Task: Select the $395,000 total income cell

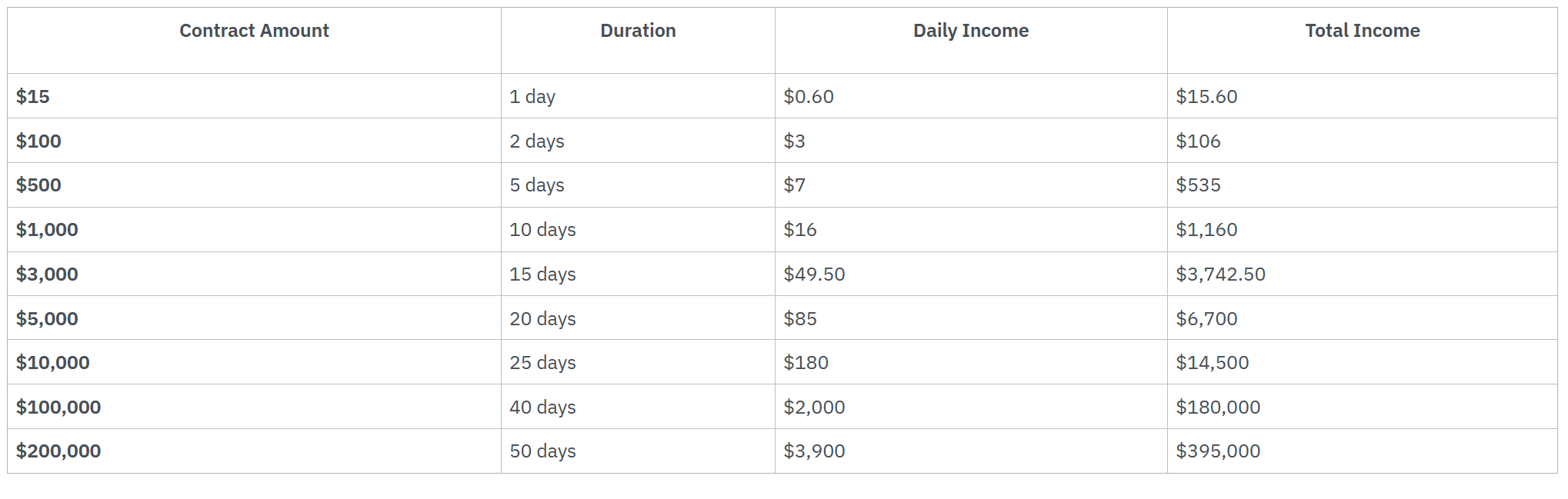Action: tap(1218, 451)
